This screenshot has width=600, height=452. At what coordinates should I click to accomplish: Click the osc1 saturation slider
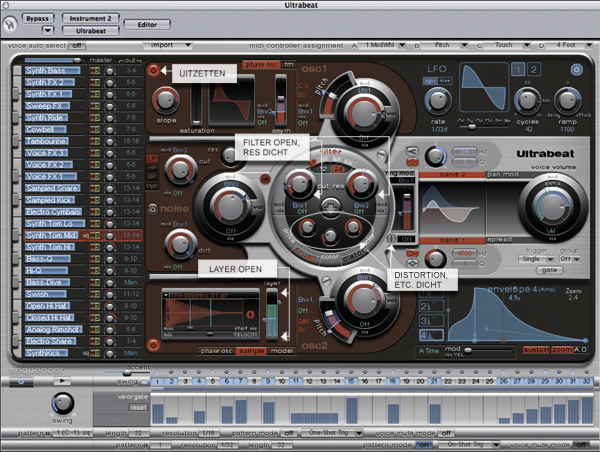point(196,103)
